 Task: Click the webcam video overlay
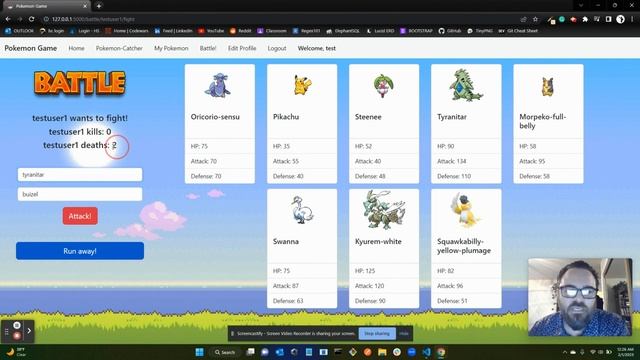tap(580, 297)
